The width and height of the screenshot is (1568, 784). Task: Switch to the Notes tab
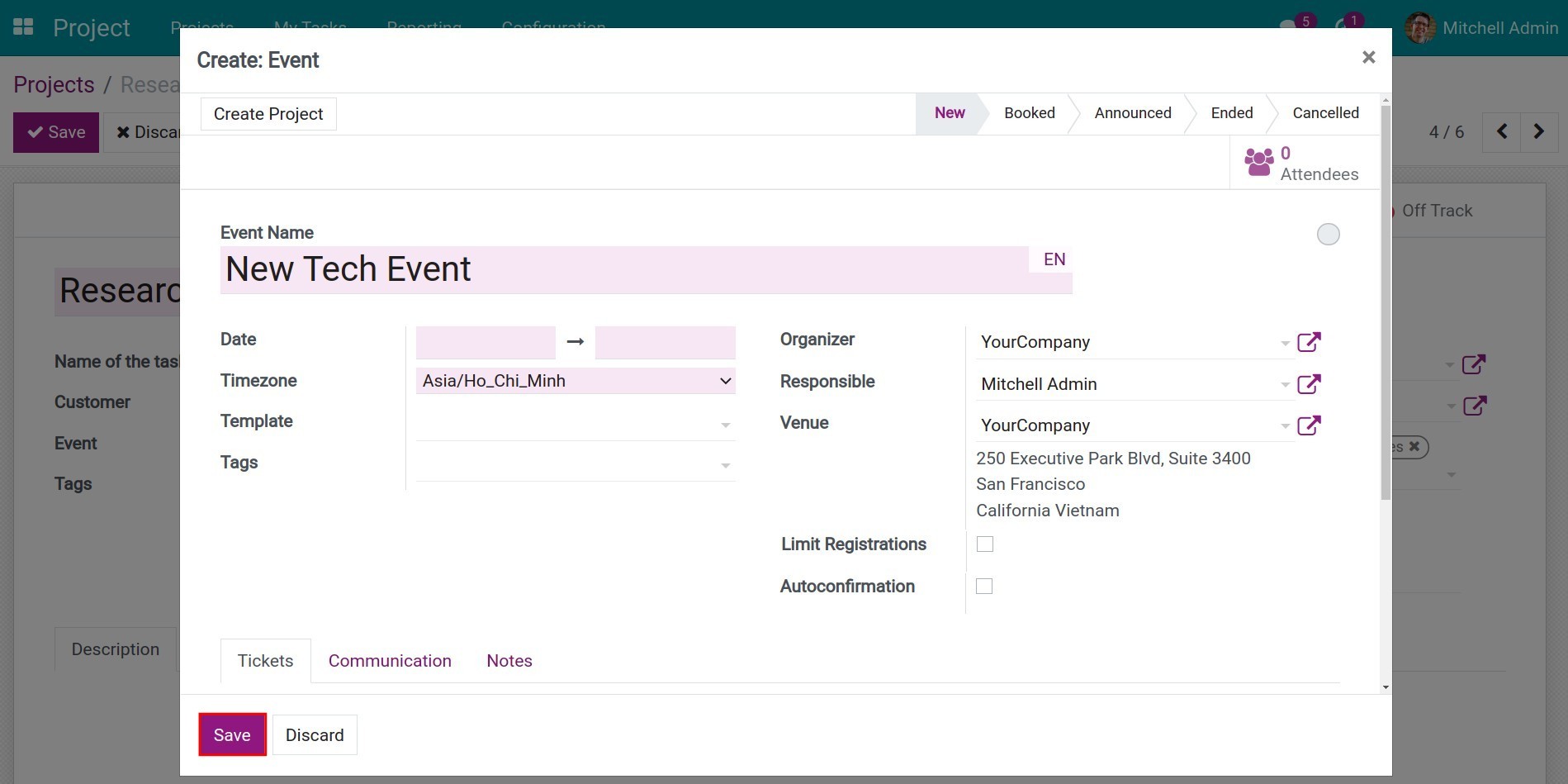(509, 660)
